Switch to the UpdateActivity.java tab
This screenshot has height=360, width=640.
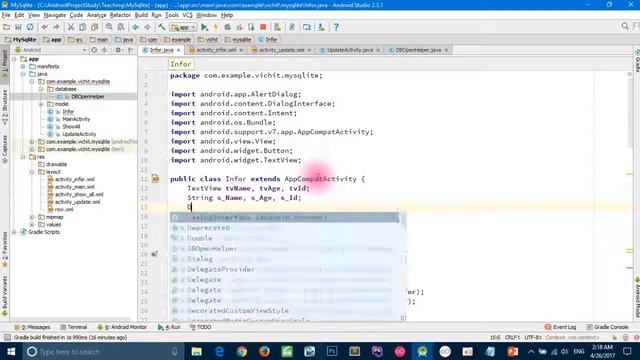[350, 50]
